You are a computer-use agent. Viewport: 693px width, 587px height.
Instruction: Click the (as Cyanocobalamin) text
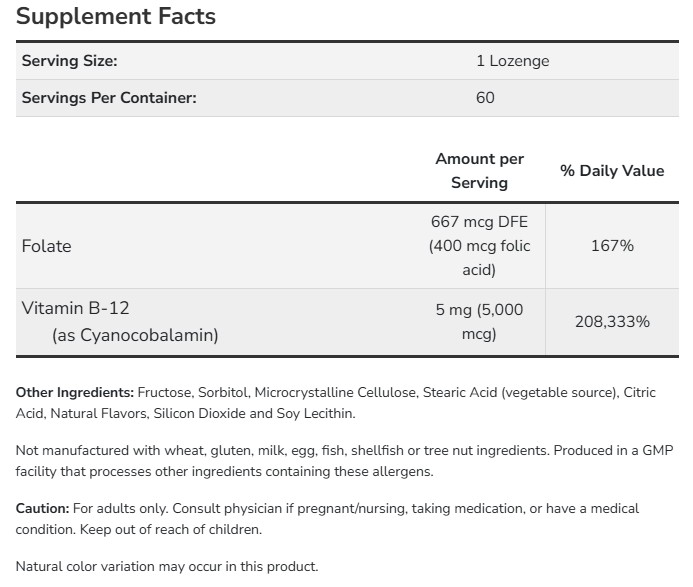(135, 335)
